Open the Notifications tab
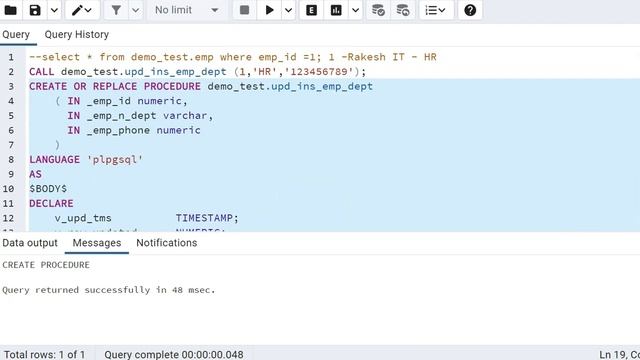 (x=167, y=243)
